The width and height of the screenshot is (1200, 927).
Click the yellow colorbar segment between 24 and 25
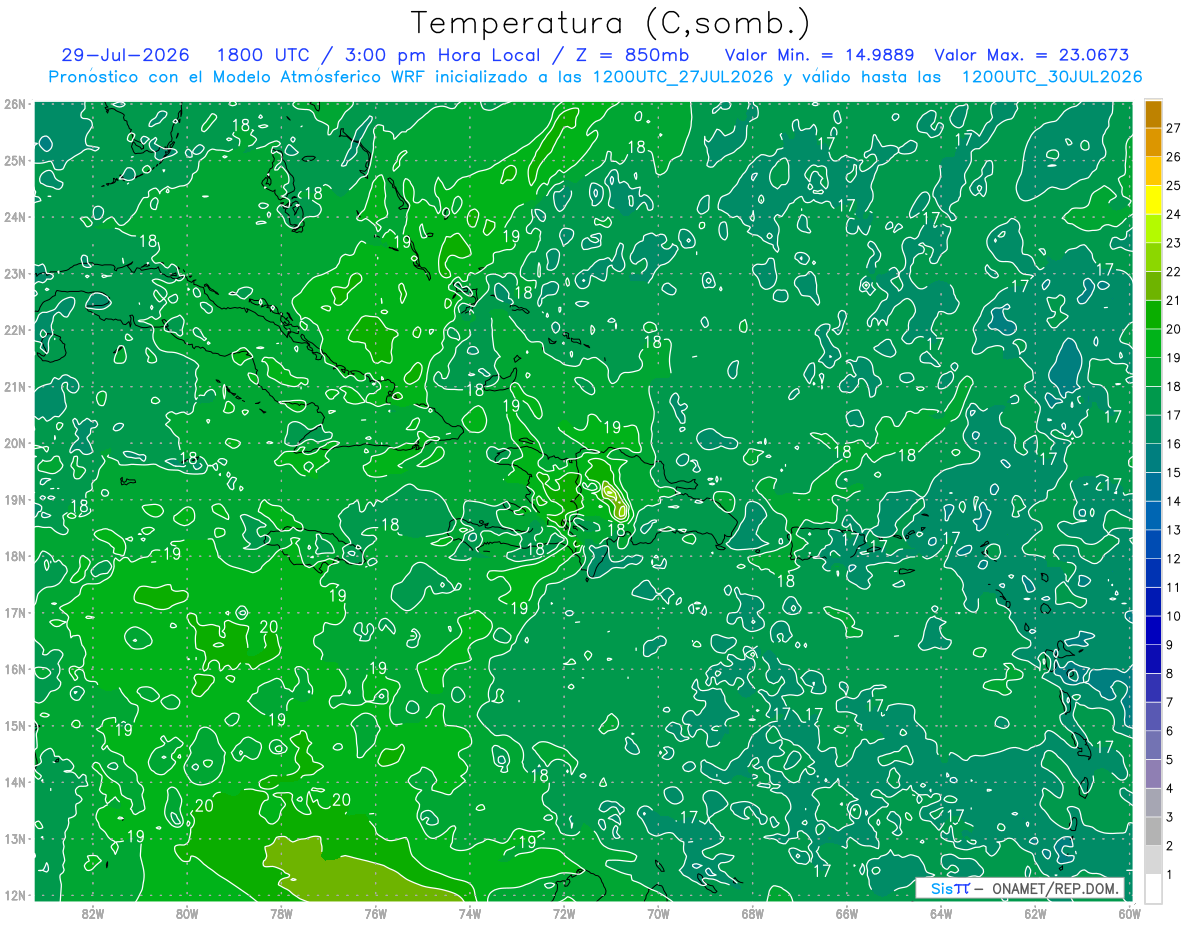1153,199
